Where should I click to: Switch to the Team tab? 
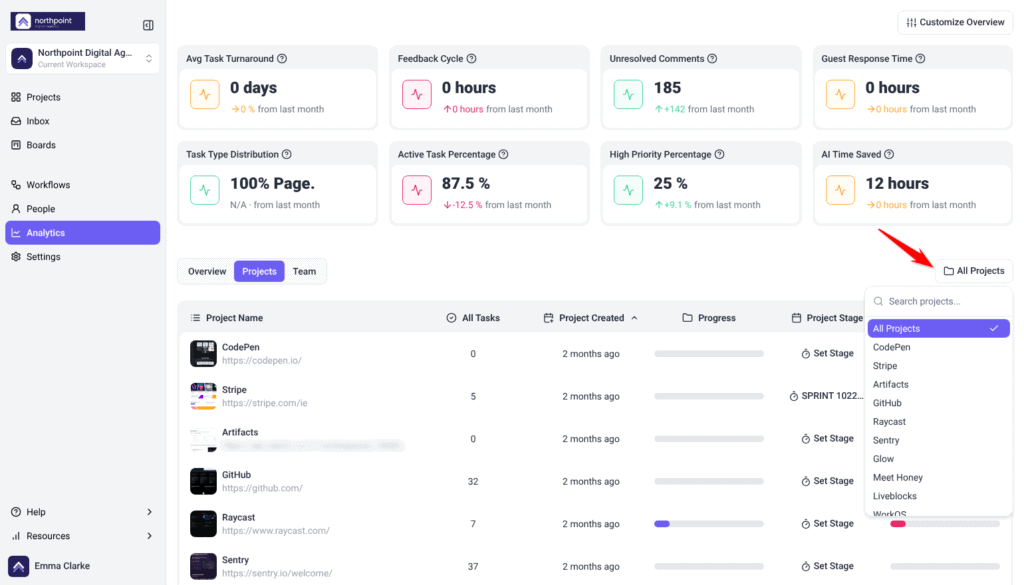(304, 272)
